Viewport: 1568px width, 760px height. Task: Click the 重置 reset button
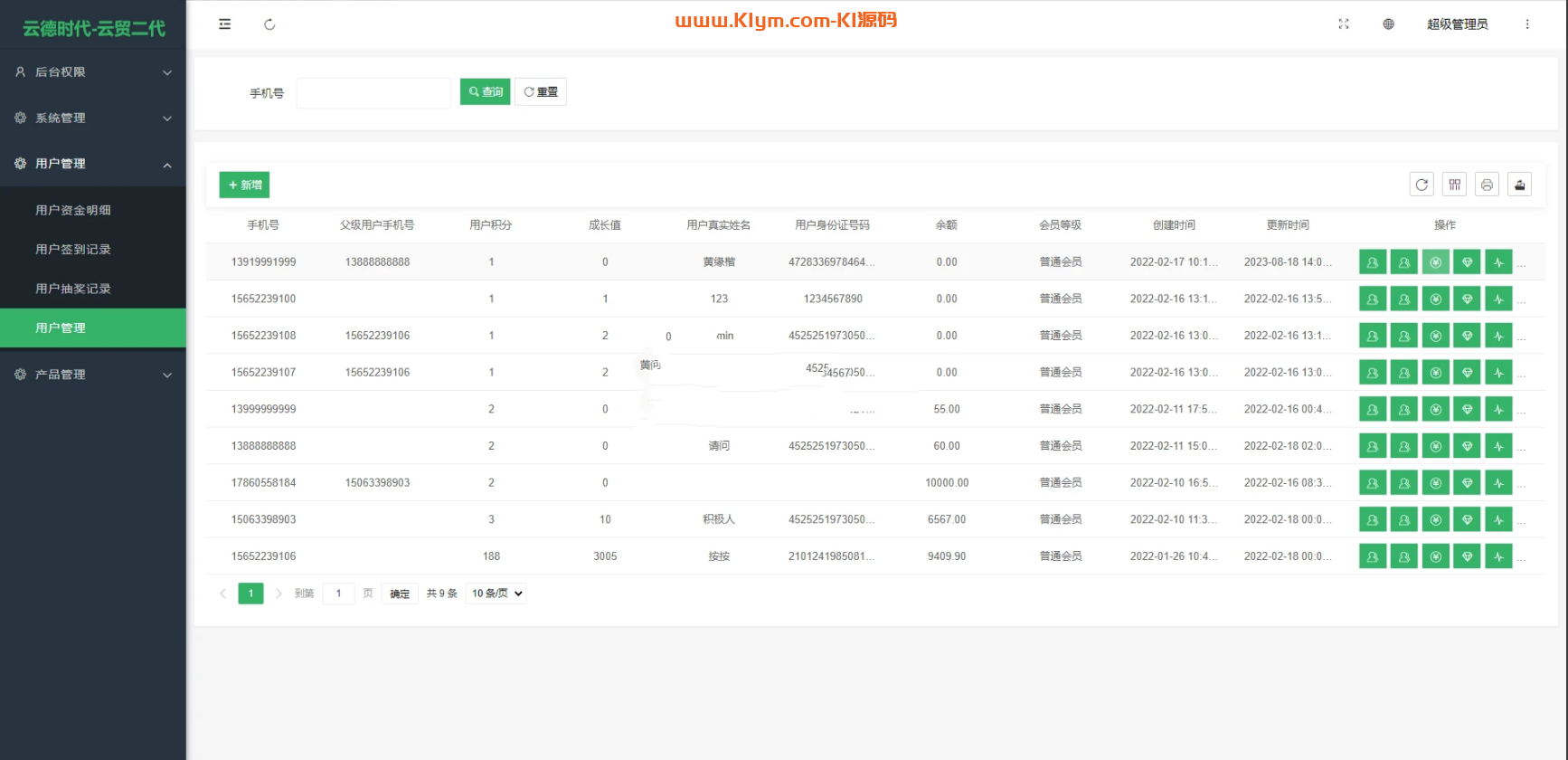tap(541, 91)
